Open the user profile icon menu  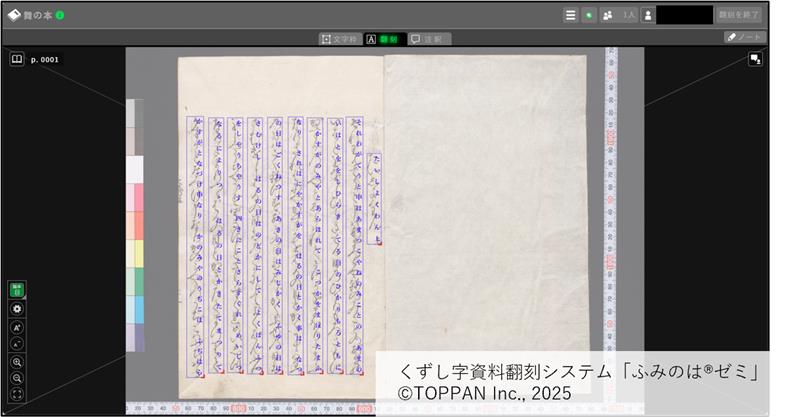tap(648, 15)
